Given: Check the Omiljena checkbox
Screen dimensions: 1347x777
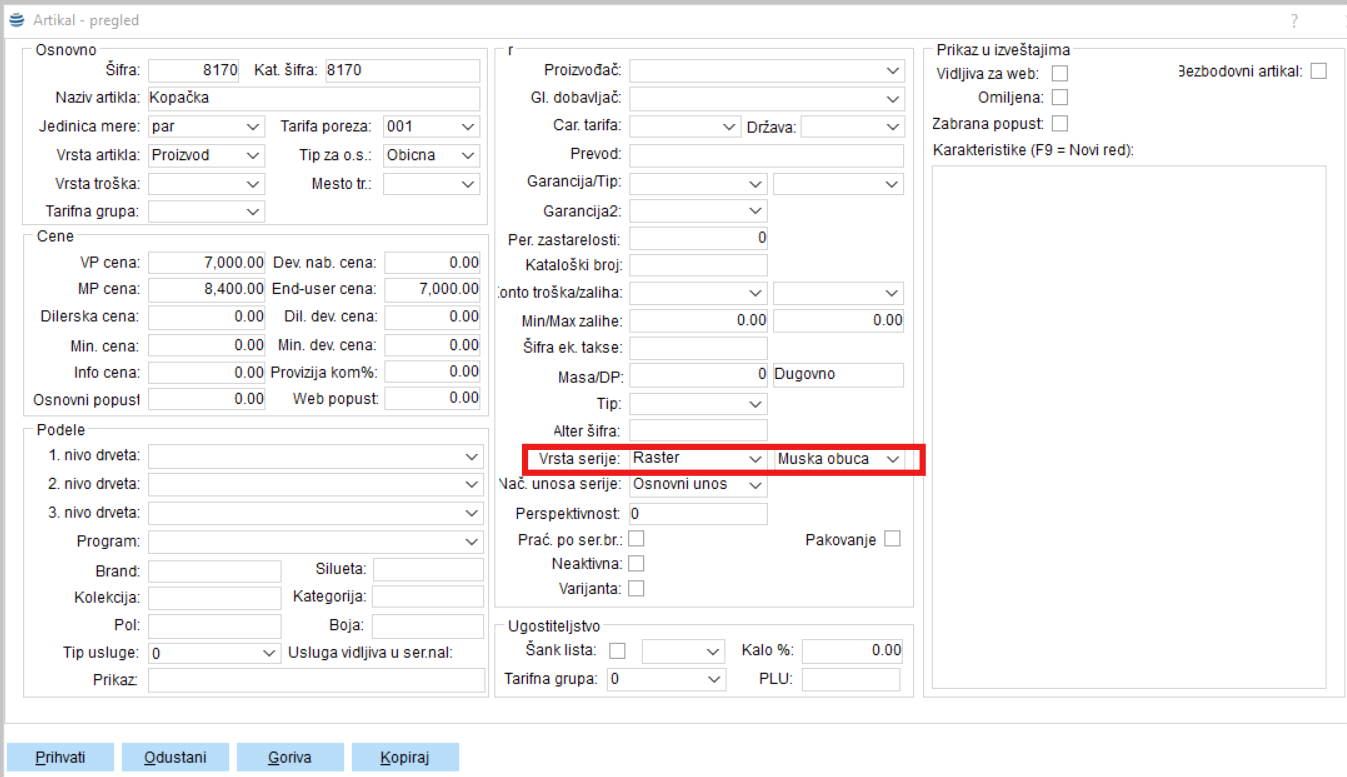Looking at the screenshot, I should pos(1060,97).
